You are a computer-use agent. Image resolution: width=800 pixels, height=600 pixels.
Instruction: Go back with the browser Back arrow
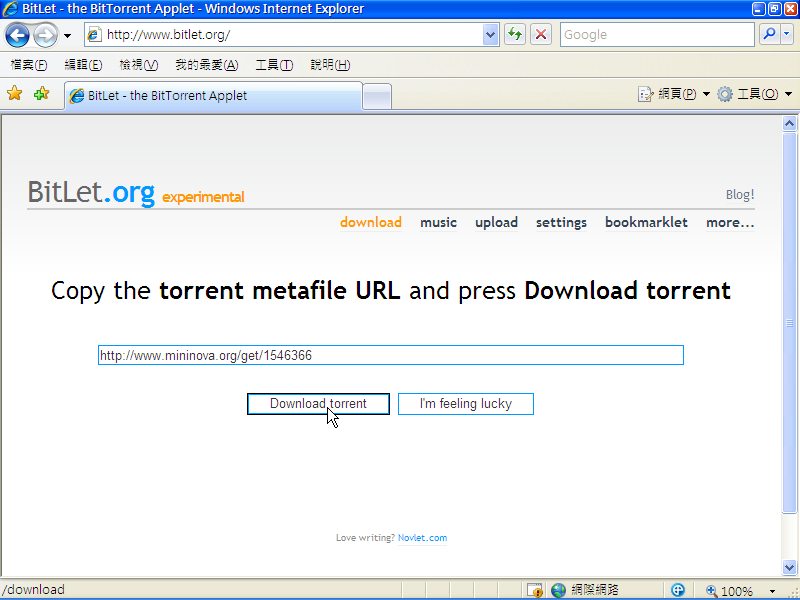tap(17, 35)
